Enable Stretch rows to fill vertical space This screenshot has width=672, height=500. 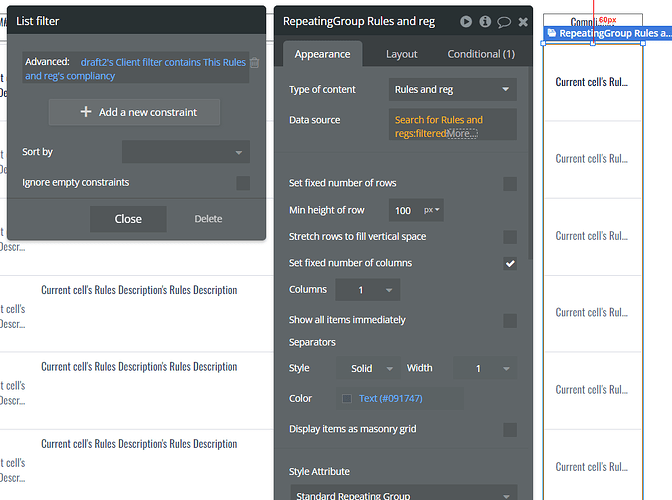coord(510,237)
